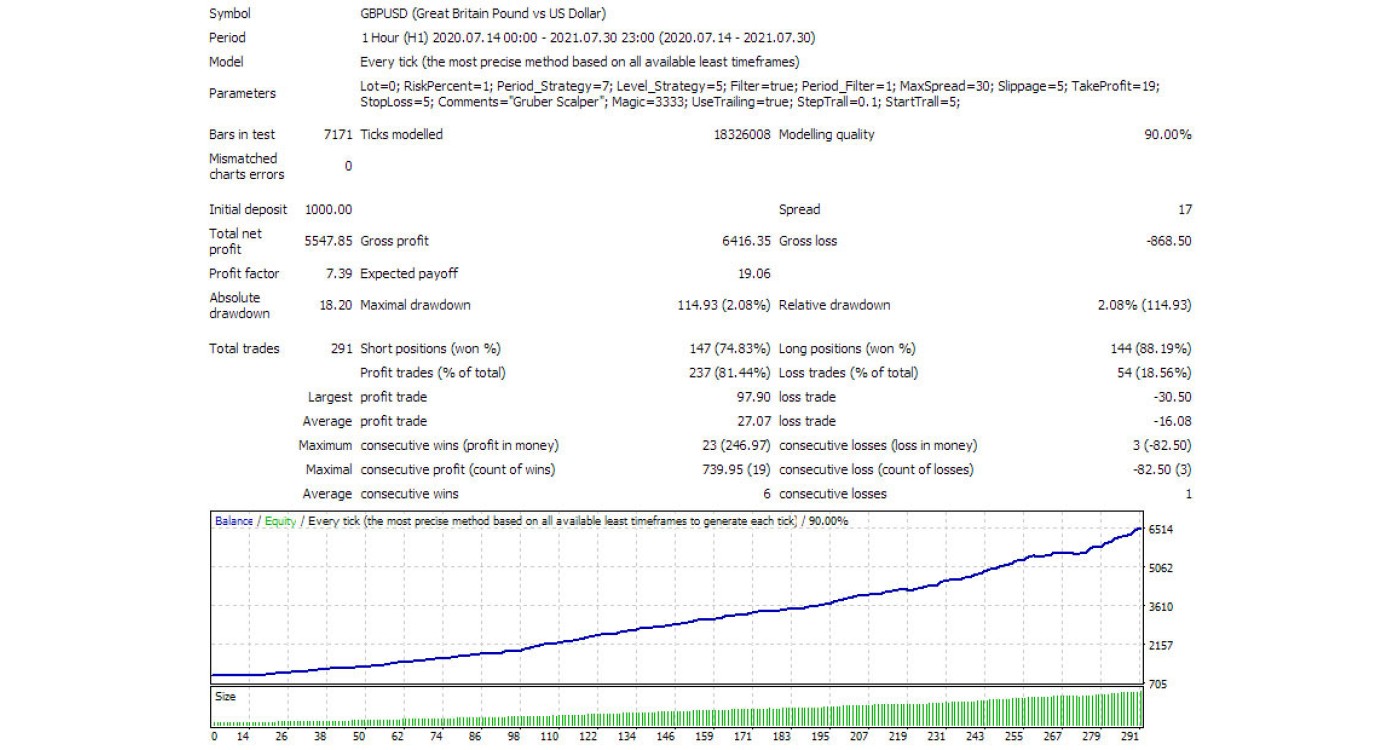Click the 6514 label on the chart's vertical axis
The image size is (1400, 750).
(1161, 529)
